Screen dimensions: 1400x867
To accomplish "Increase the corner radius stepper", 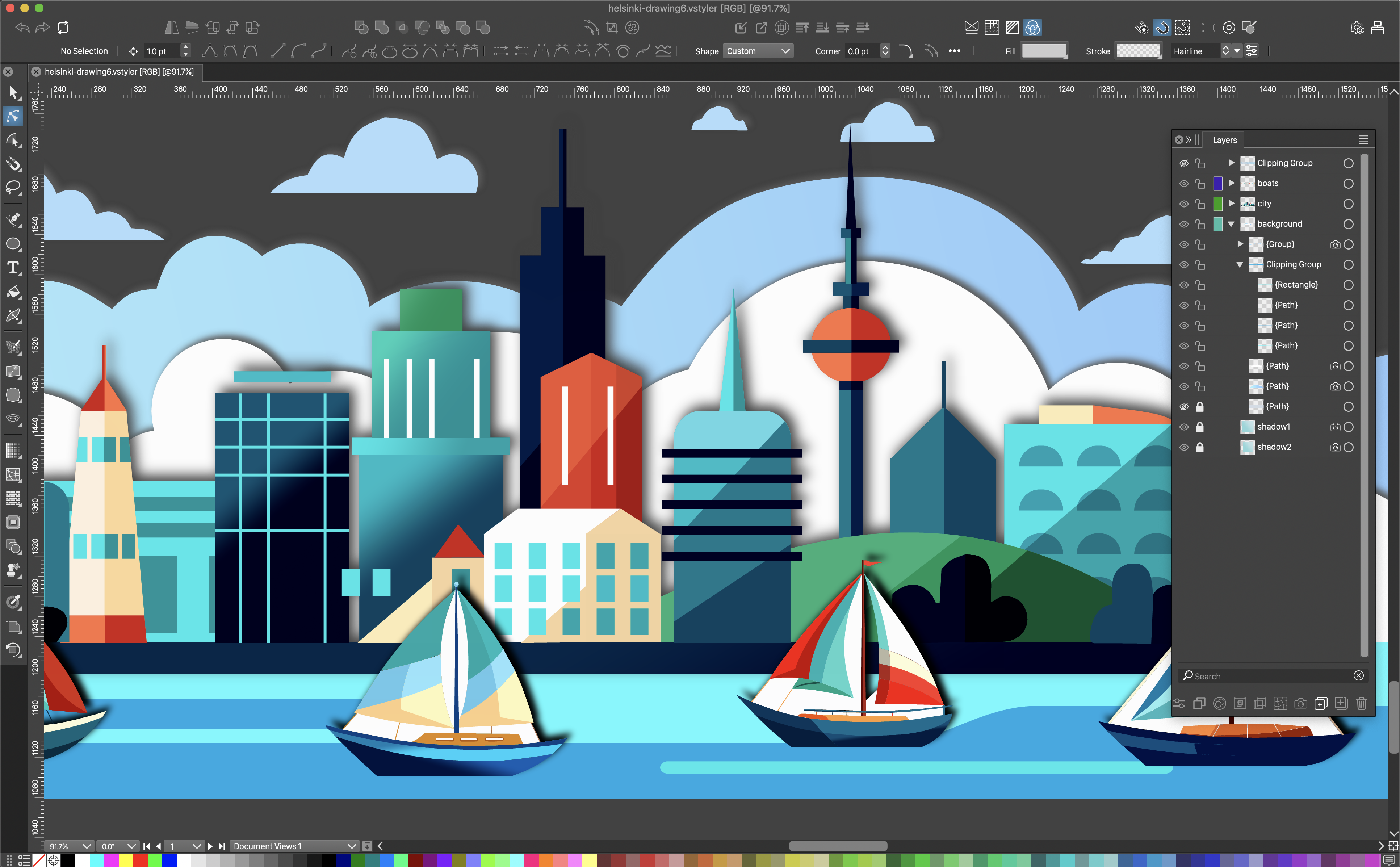I will [885, 47].
